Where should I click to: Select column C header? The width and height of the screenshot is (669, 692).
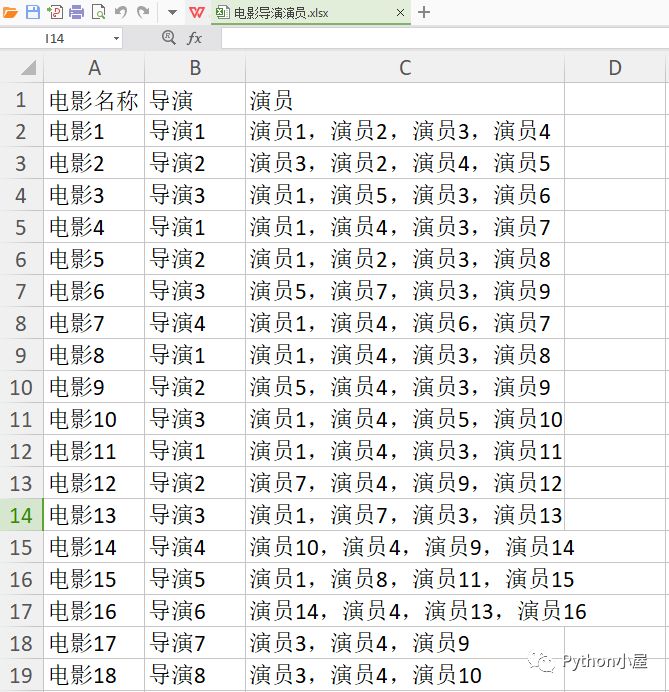pos(405,68)
